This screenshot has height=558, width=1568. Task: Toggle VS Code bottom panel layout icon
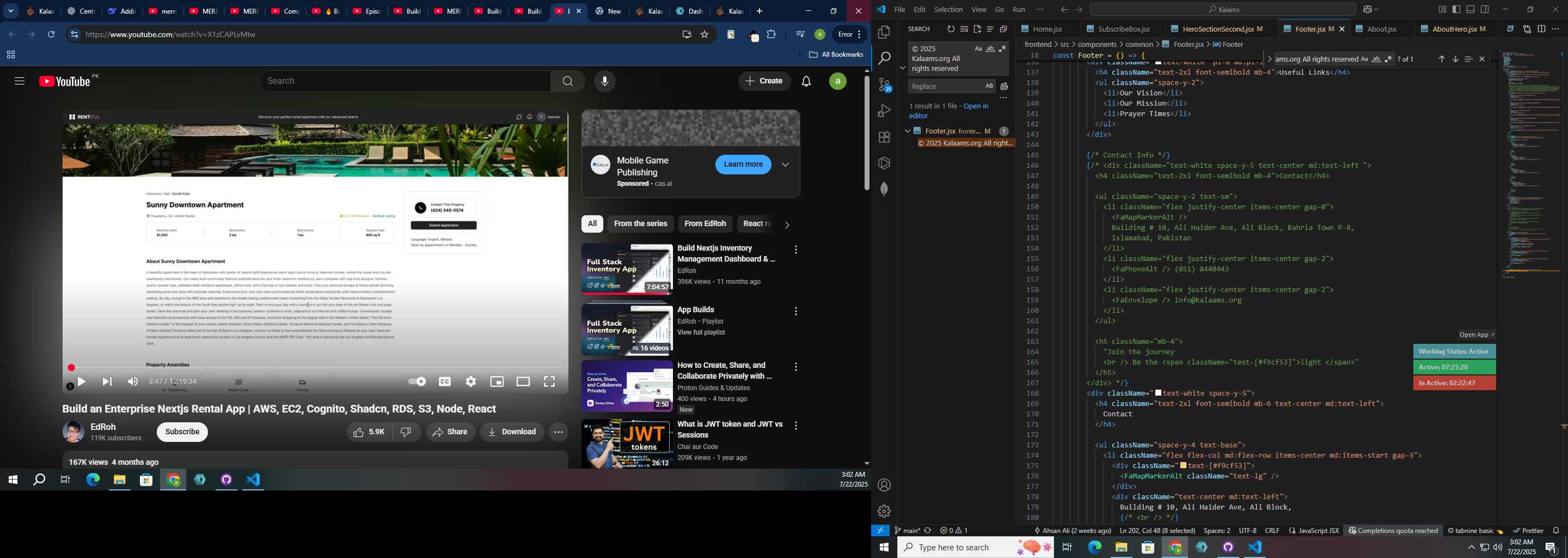[x=1471, y=10]
